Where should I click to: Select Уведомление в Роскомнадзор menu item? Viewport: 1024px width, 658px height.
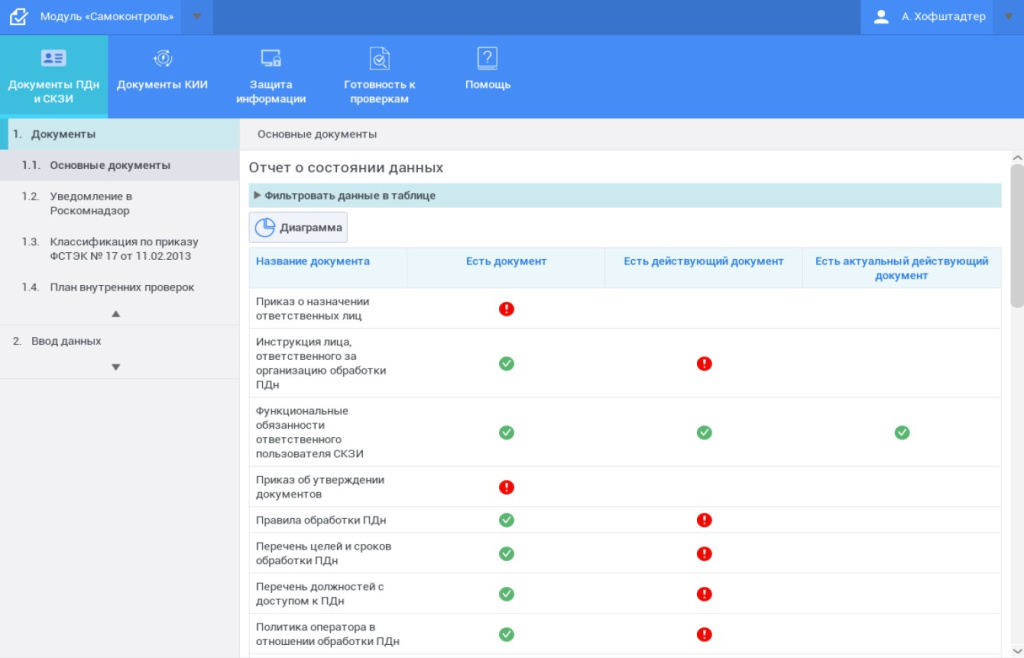tap(90, 203)
